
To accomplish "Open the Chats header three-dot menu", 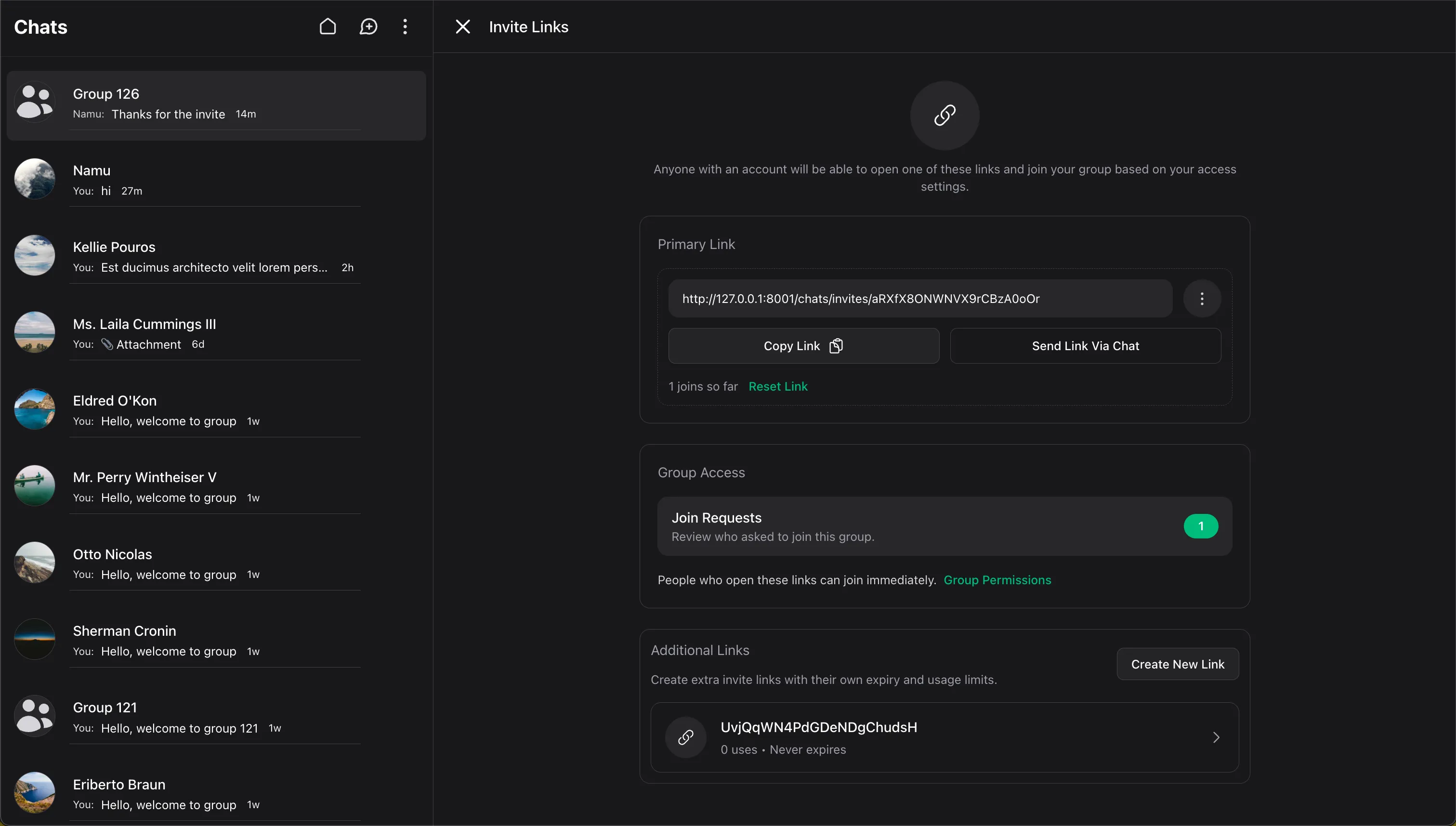I will pyautogui.click(x=405, y=26).
